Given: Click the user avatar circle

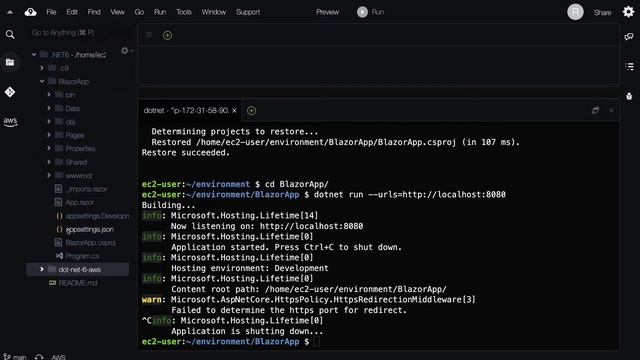Looking at the screenshot, I should click(x=576, y=12).
